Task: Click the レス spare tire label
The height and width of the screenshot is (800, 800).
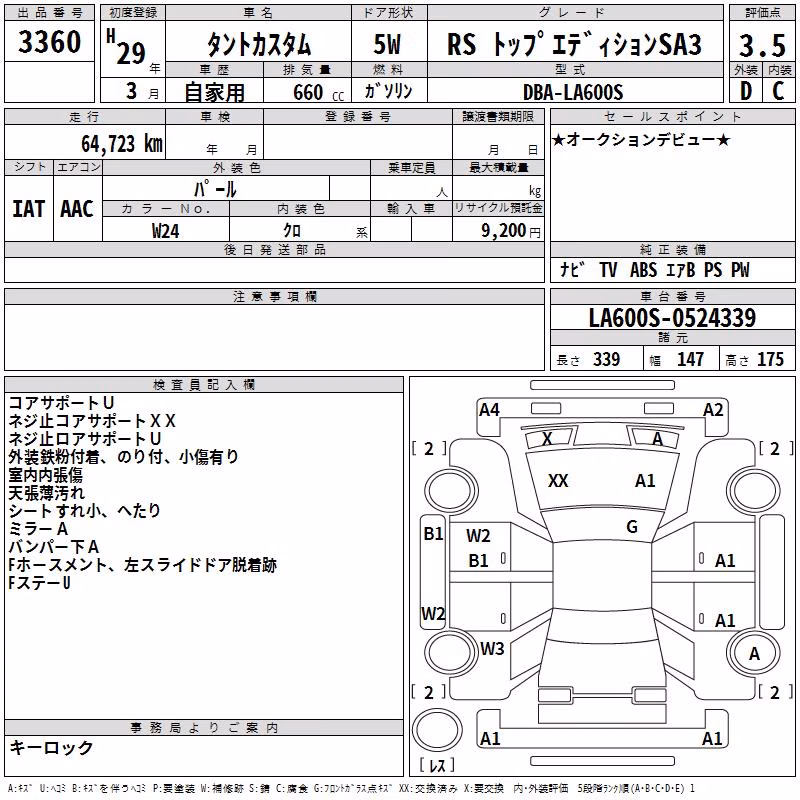Action: tap(437, 765)
